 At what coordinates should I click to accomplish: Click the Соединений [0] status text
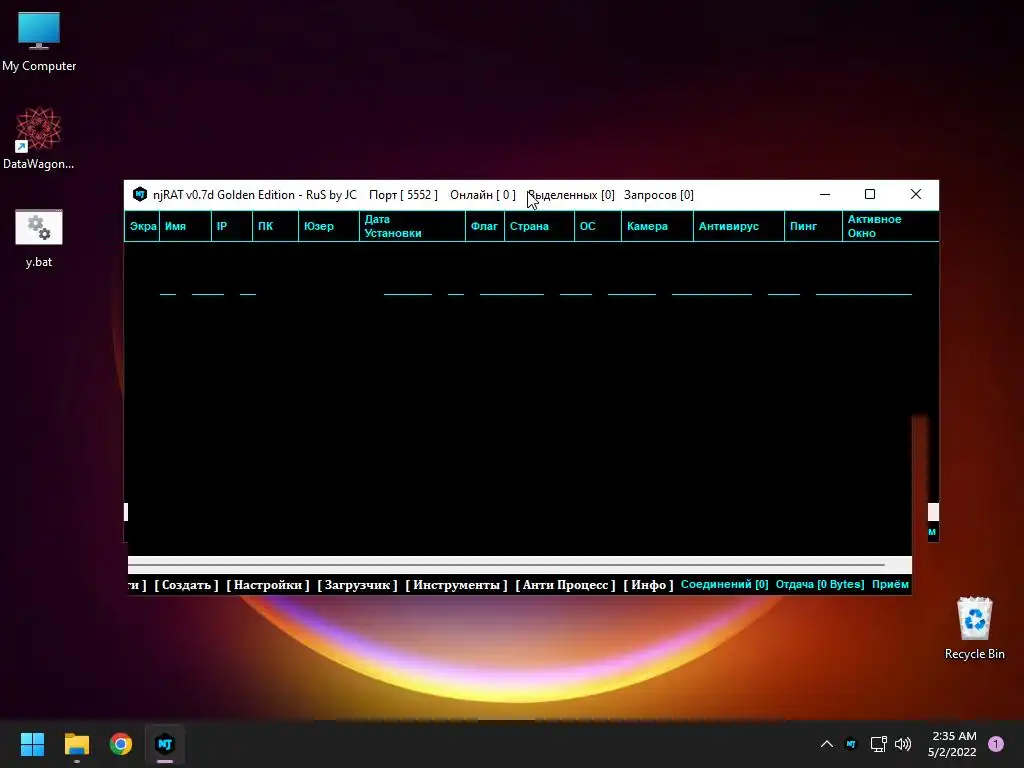coord(724,584)
